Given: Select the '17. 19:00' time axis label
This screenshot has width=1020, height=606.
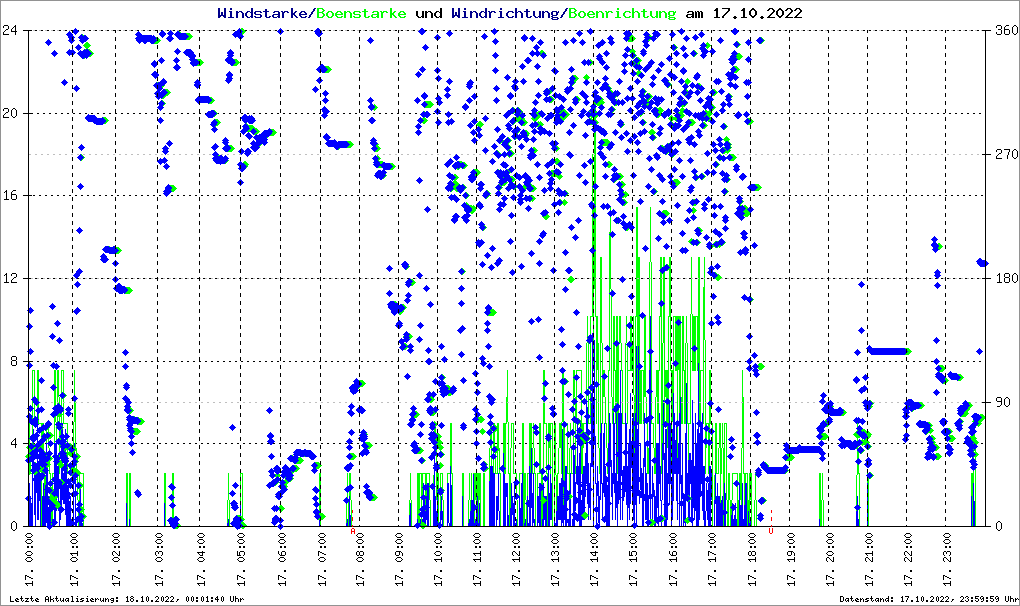Looking at the screenshot, I should pyautogui.click(x=790, y=559).
